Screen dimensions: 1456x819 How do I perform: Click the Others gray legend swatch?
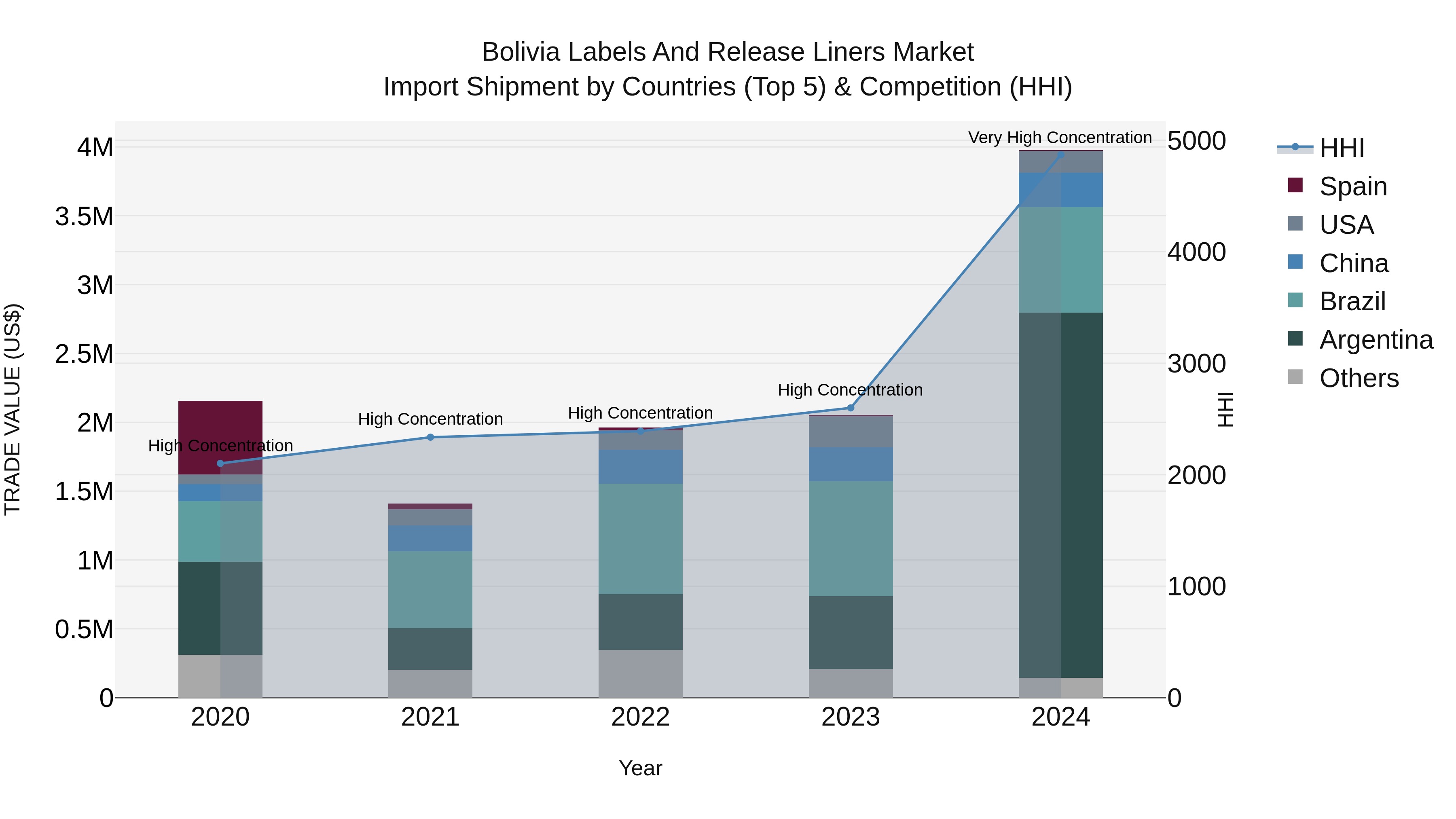(1295, 377)
